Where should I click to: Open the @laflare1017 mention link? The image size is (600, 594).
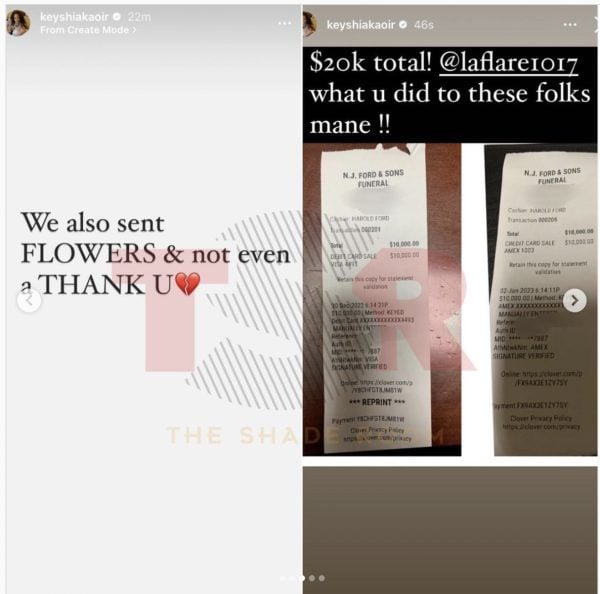point(508,63)
